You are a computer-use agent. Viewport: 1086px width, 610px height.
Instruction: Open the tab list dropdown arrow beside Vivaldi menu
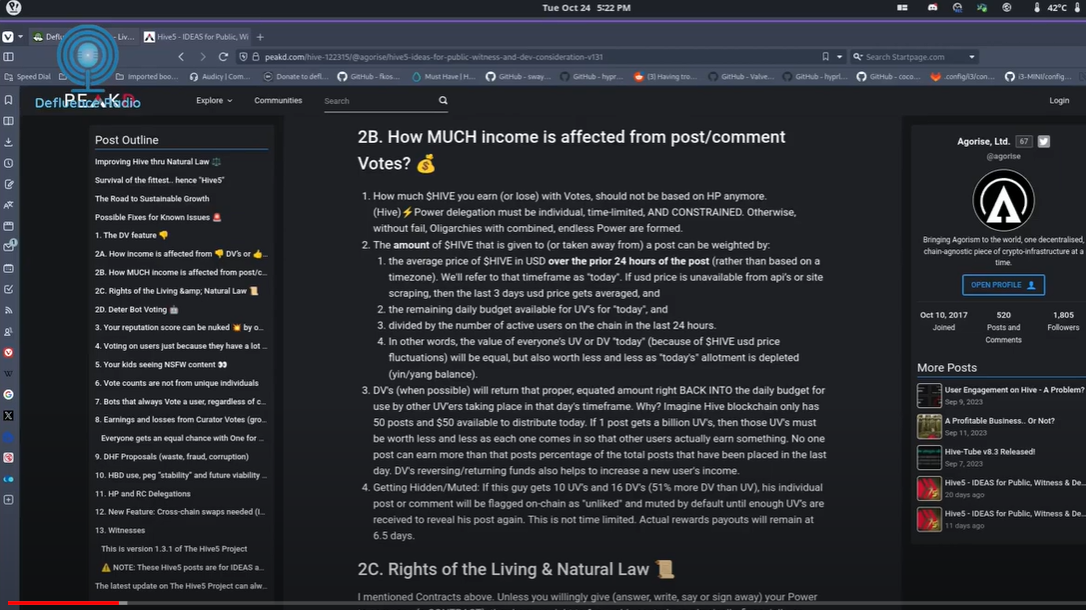(x=20, y=37)
